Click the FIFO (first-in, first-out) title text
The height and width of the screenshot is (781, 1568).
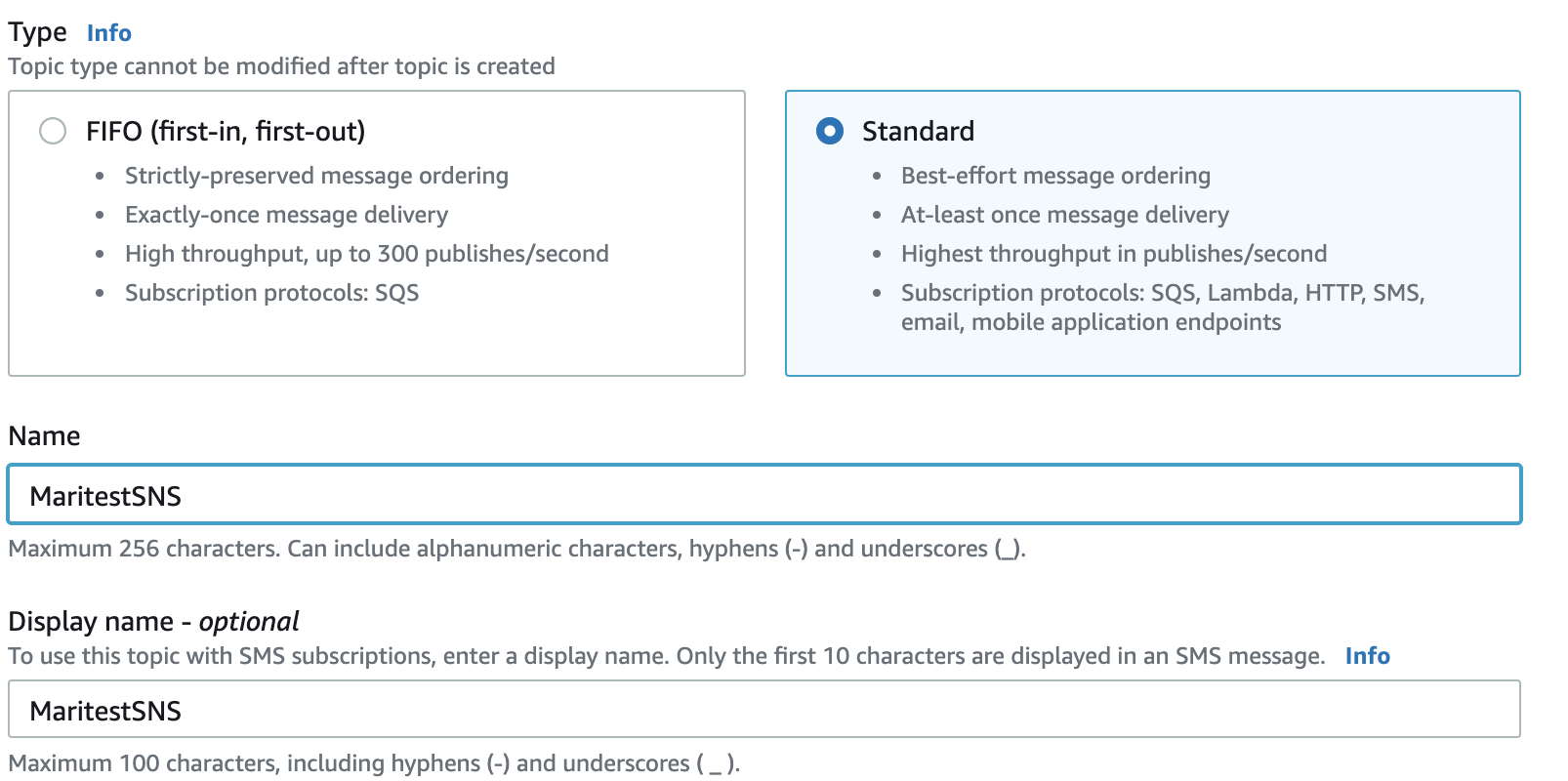click(x=226, y=131)
